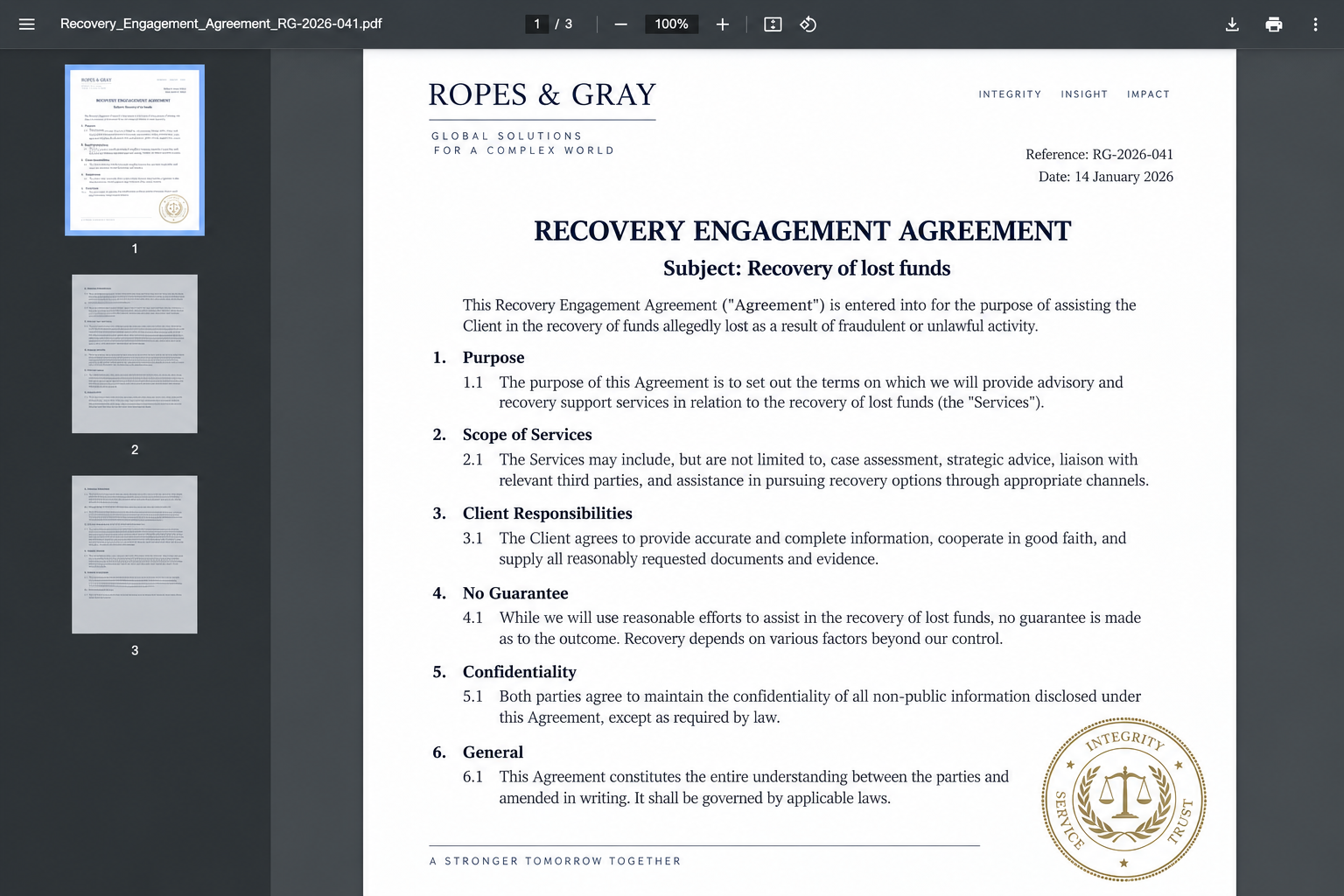Jump to page 2 thumbnail
1344x896 pixels.
click(135, 353)
